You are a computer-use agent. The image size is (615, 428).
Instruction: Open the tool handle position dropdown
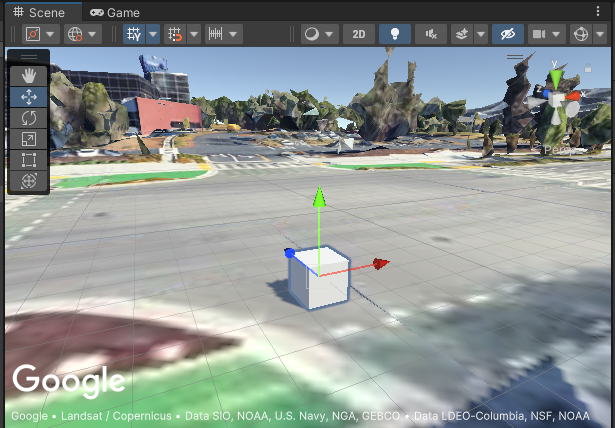click(x=40, y=34)
